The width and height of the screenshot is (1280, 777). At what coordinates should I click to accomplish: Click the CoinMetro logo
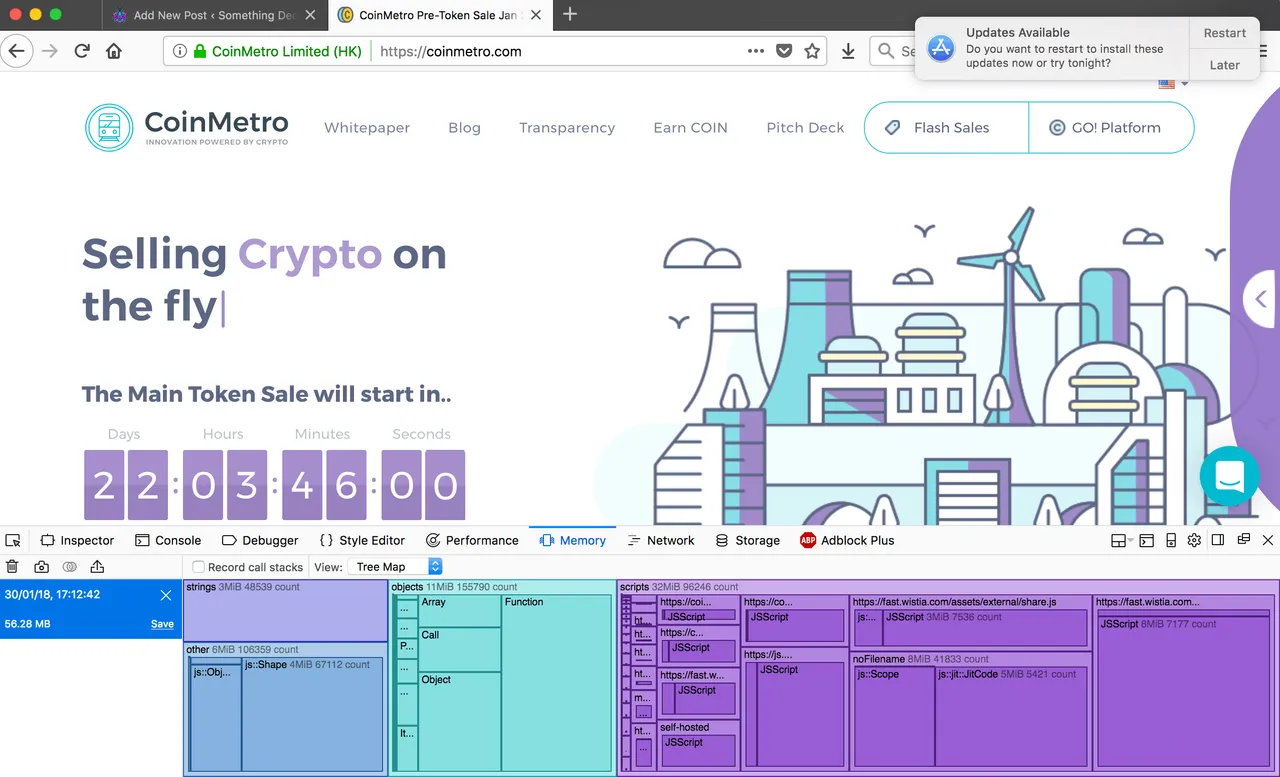coord(187,128)
